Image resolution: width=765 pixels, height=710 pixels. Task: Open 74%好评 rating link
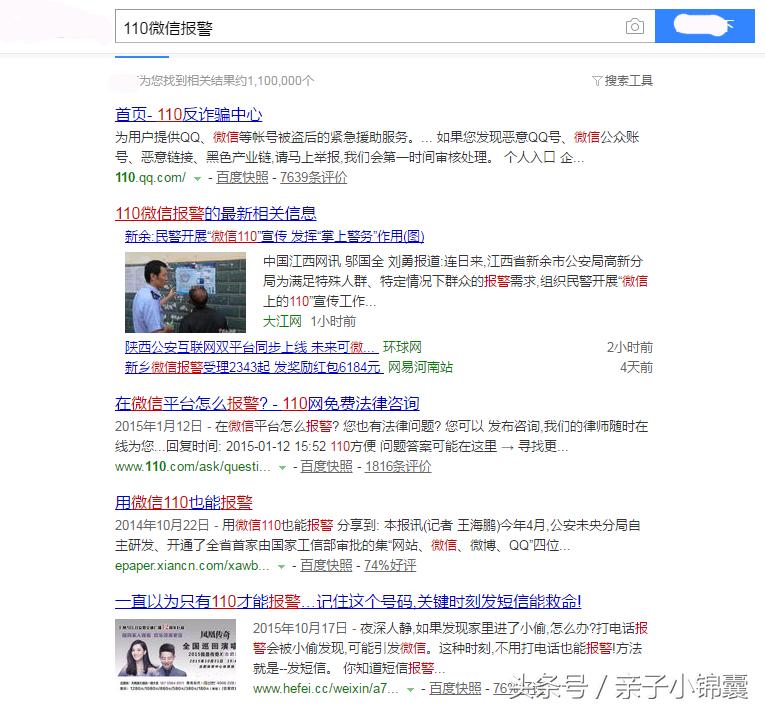click(x=390, y=566)
